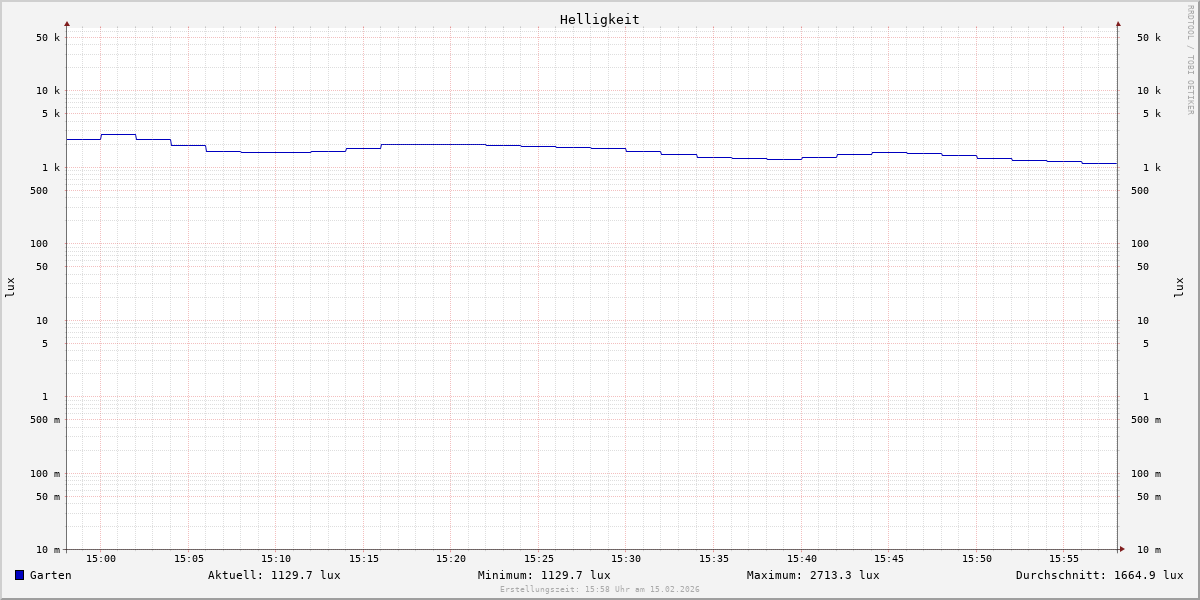Click the red arrow ending the x-axis
The image size is (1200, 600).
coord(1122,549)
